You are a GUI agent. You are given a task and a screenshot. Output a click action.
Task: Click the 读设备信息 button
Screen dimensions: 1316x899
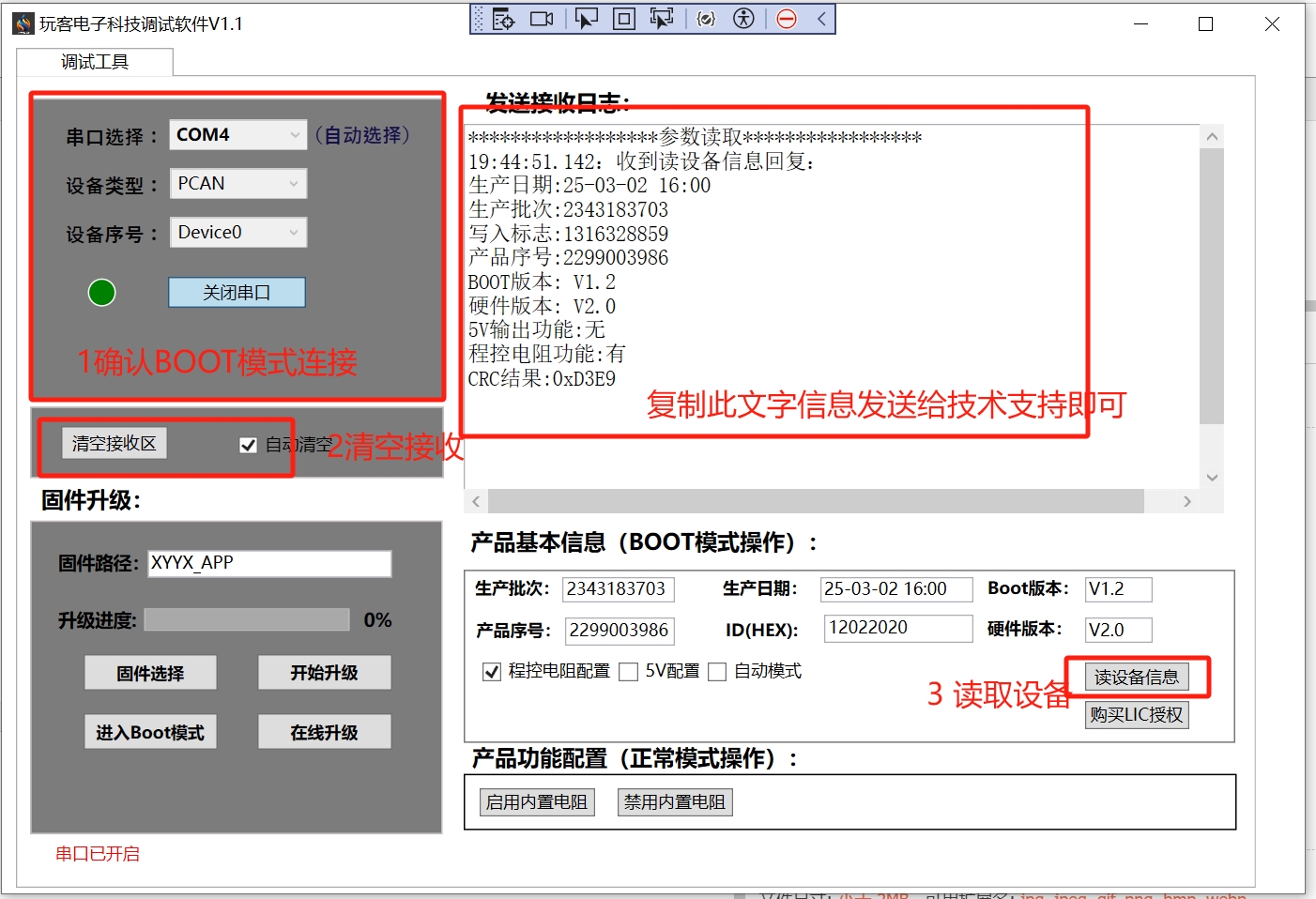pyautogui.click(x=1137, y=677)
